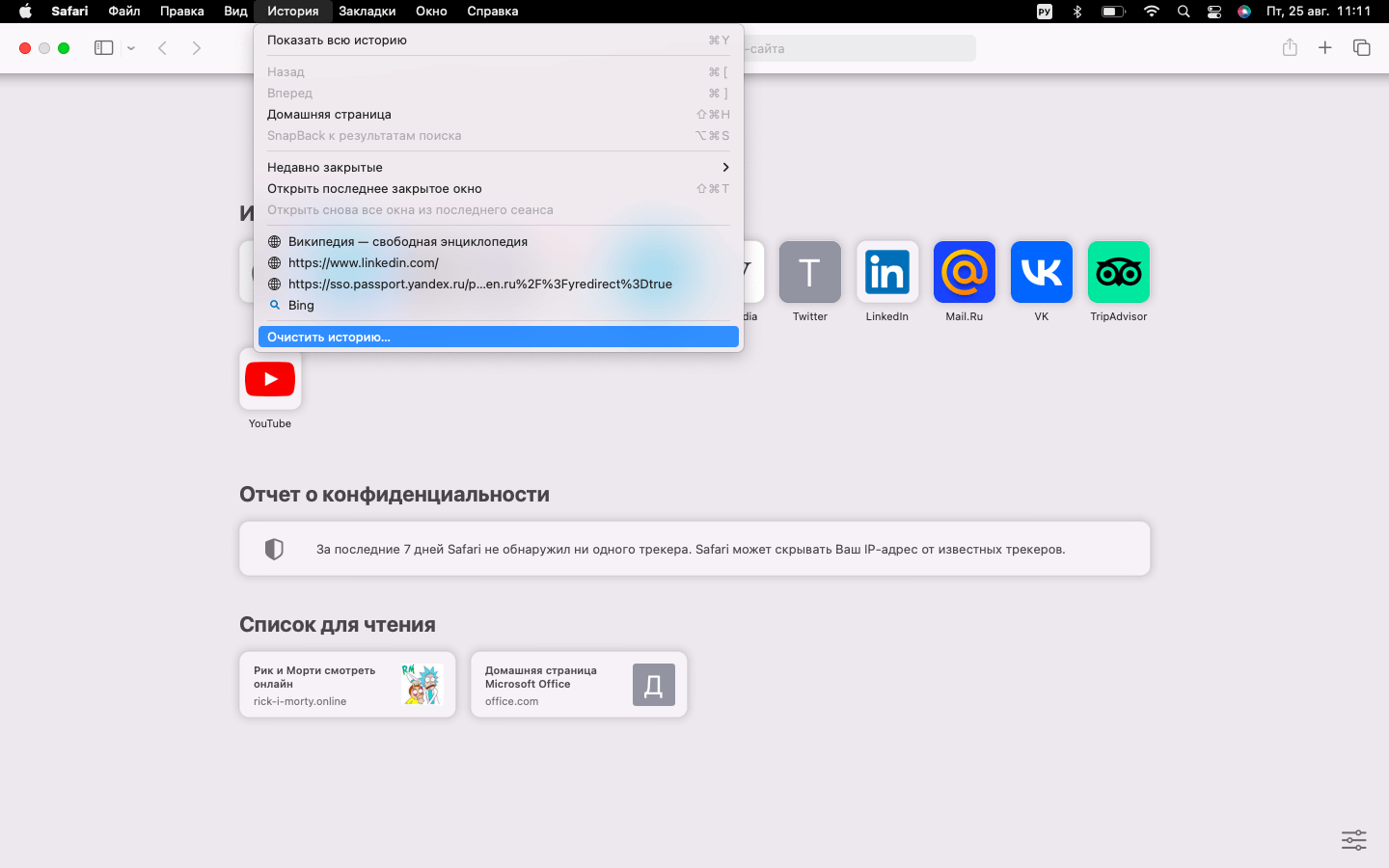Screen dimensions: 1389x868
Task: Open the Apple menu
Action: coord(25,12)
